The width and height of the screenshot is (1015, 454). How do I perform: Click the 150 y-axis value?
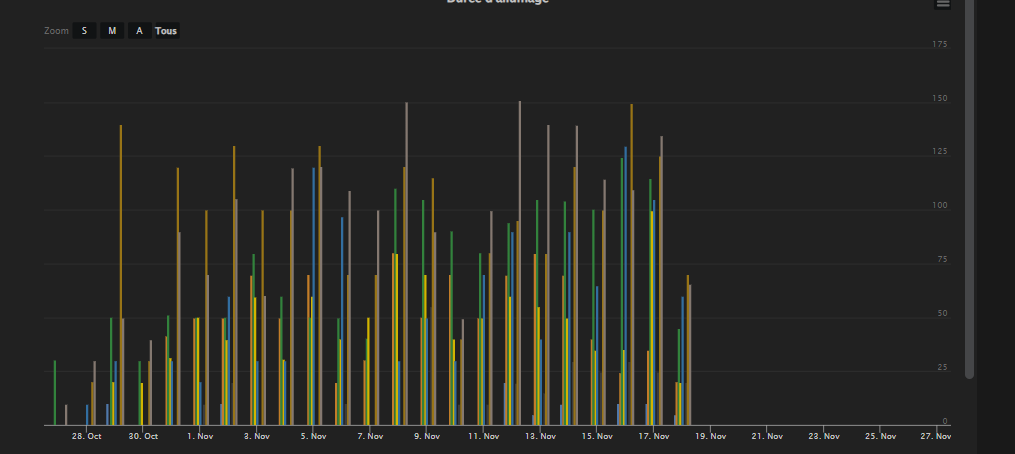940,98
